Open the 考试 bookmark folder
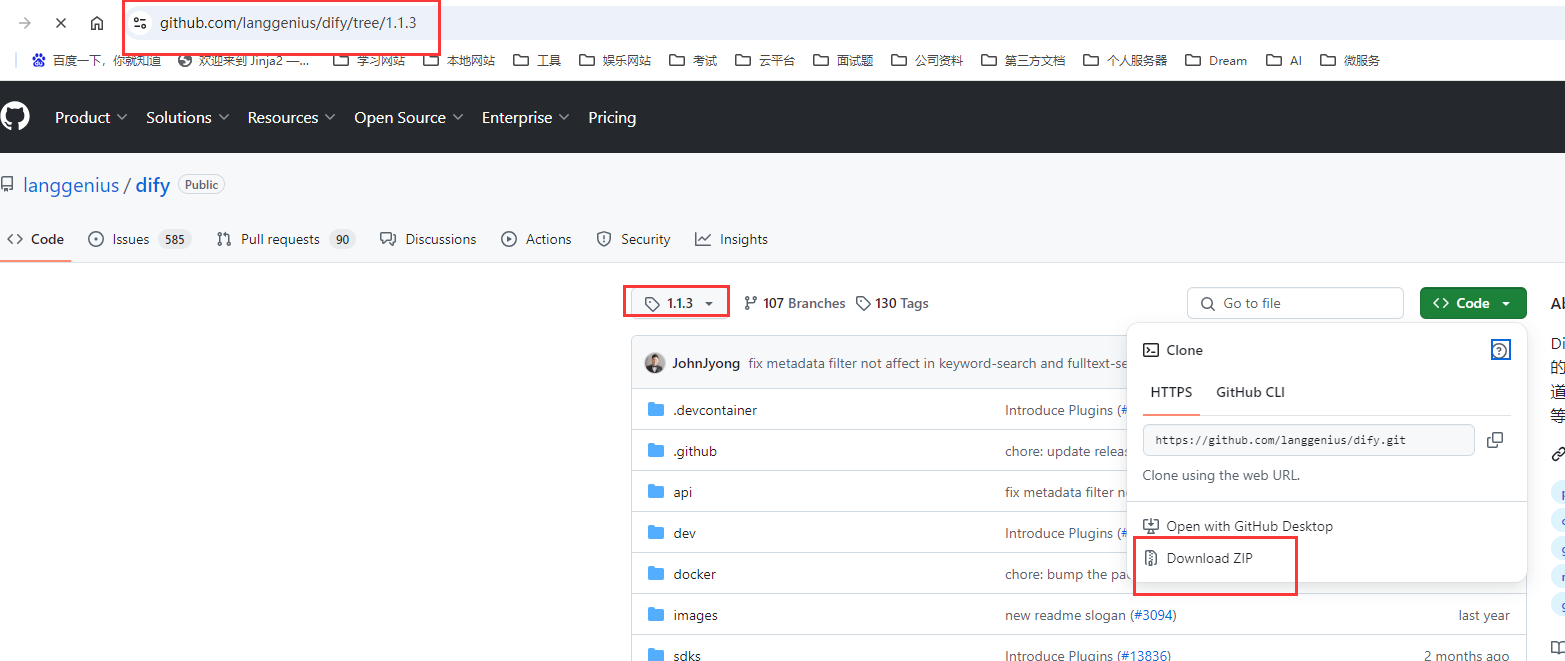Viewport: 1565px width, 661px height. pos(693,60)
